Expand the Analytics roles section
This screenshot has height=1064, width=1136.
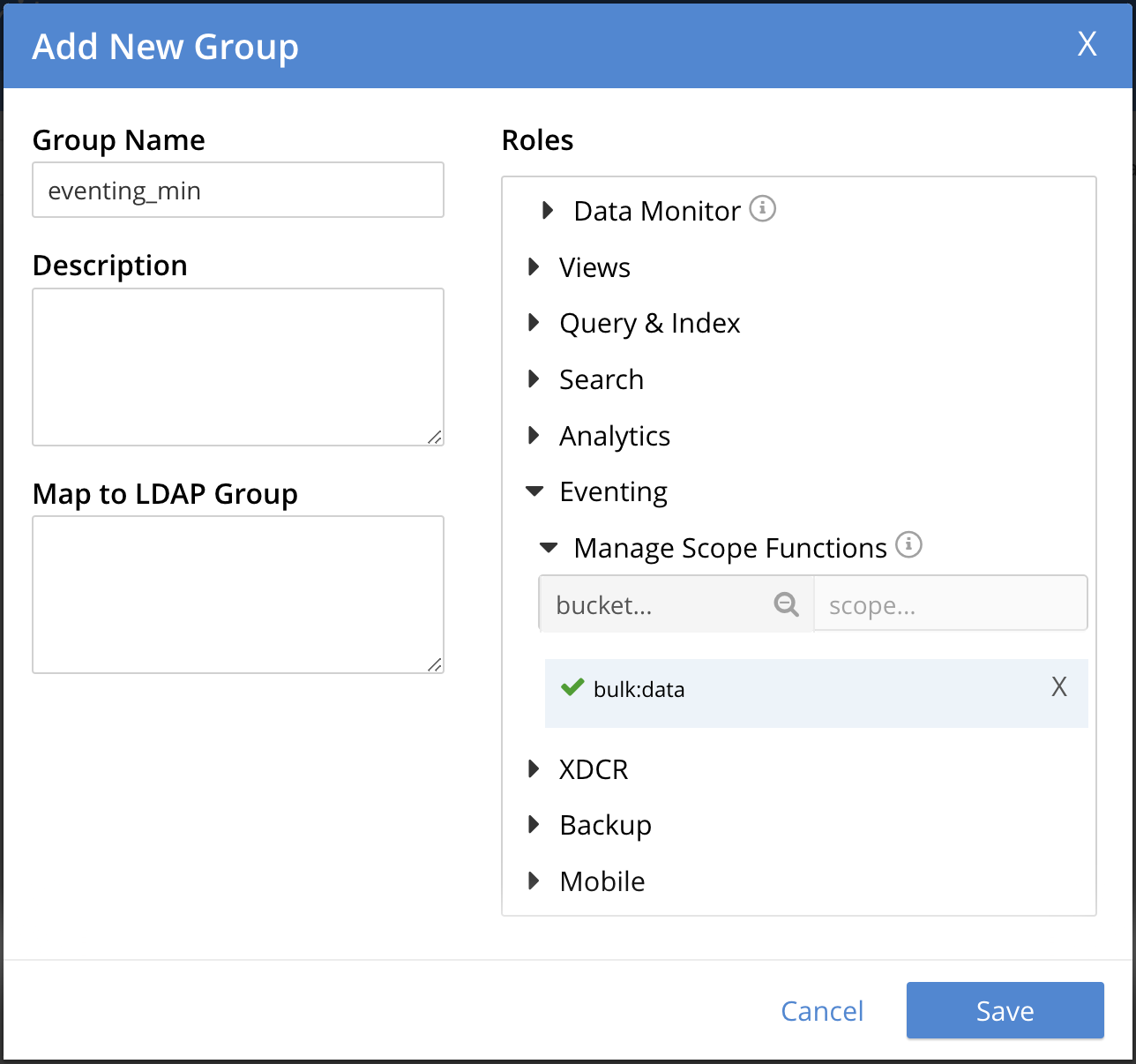tap(534, 436)
